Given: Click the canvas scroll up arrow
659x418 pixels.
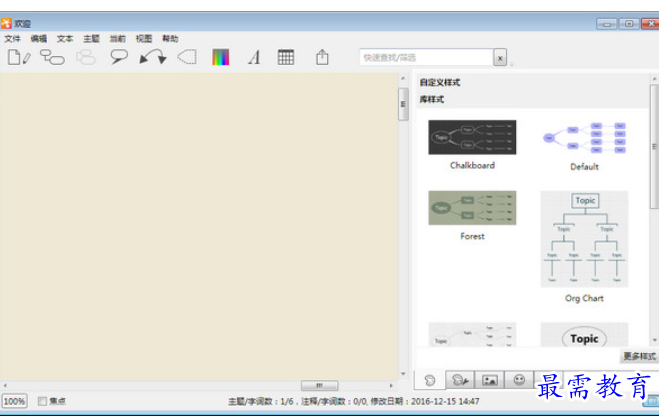Looking at the screenshot, I should coord(403,79).
